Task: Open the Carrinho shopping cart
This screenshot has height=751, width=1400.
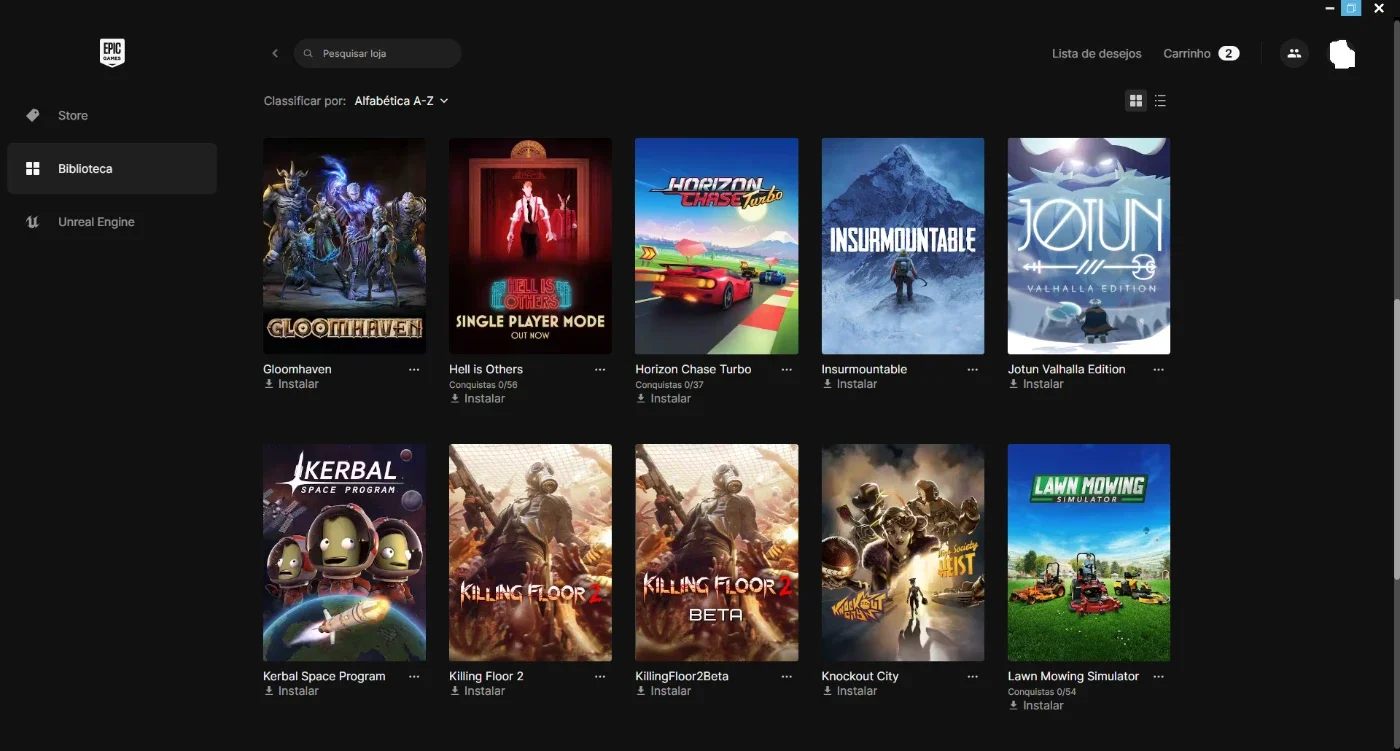Action: click(x=1201, y=54)
